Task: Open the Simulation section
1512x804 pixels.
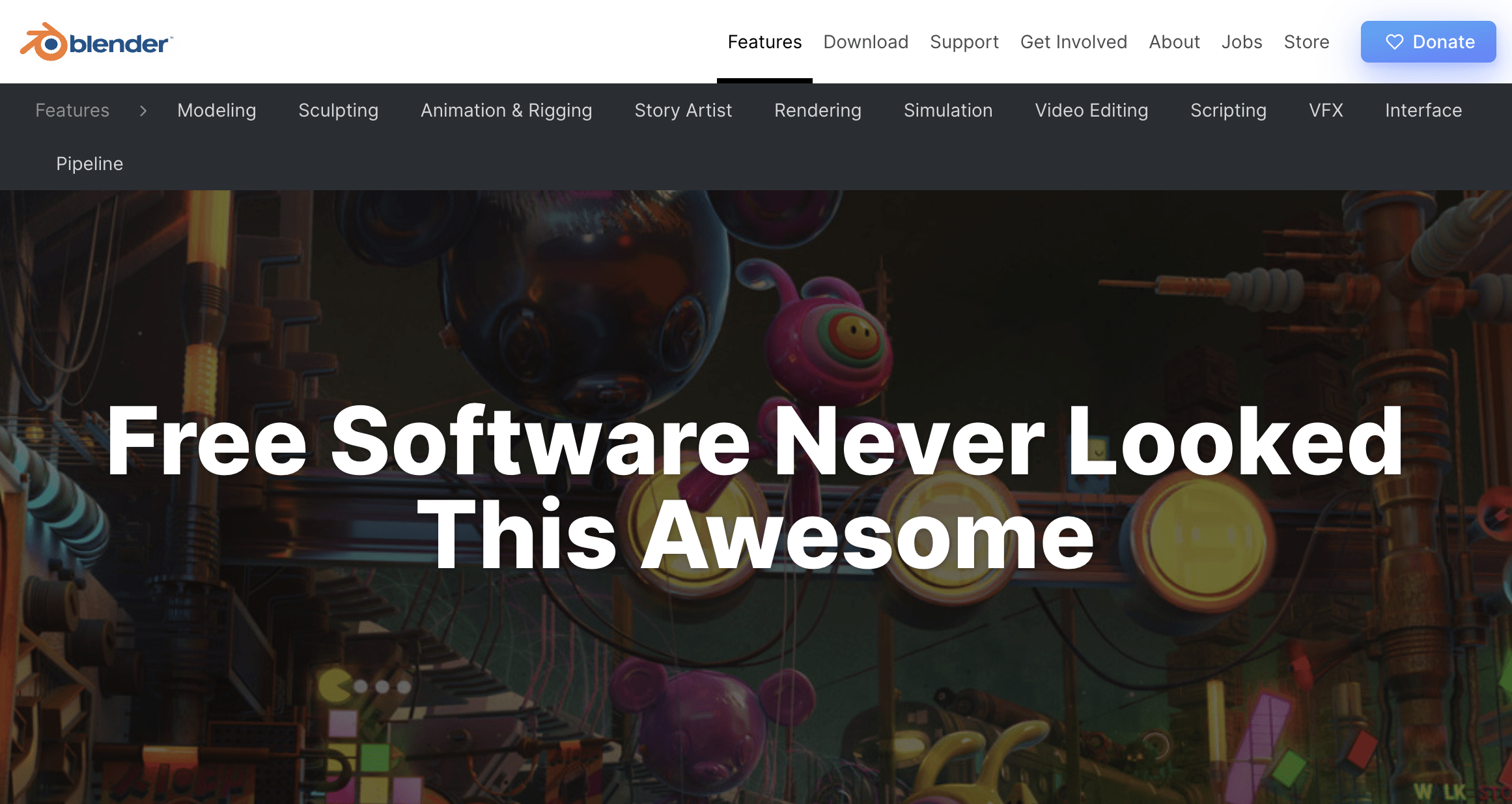Action: pos(947,110)
